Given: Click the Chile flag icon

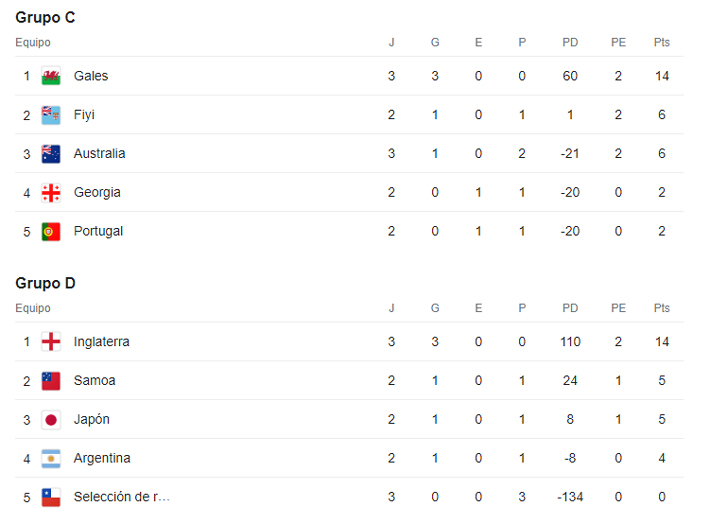Looking at the screenshot, I should click(51, 497).
